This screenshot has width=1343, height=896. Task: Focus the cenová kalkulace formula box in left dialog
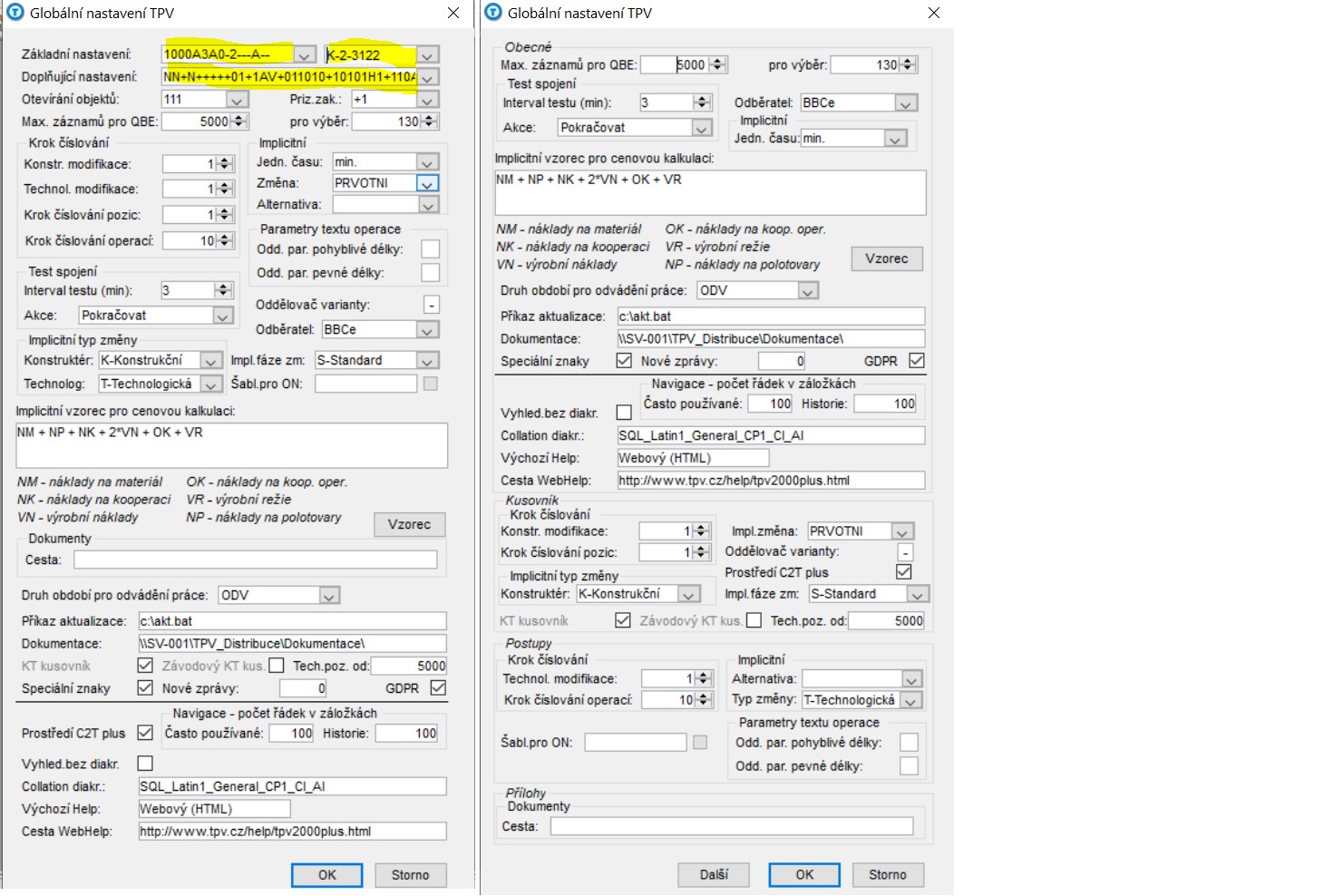point(231,445)
